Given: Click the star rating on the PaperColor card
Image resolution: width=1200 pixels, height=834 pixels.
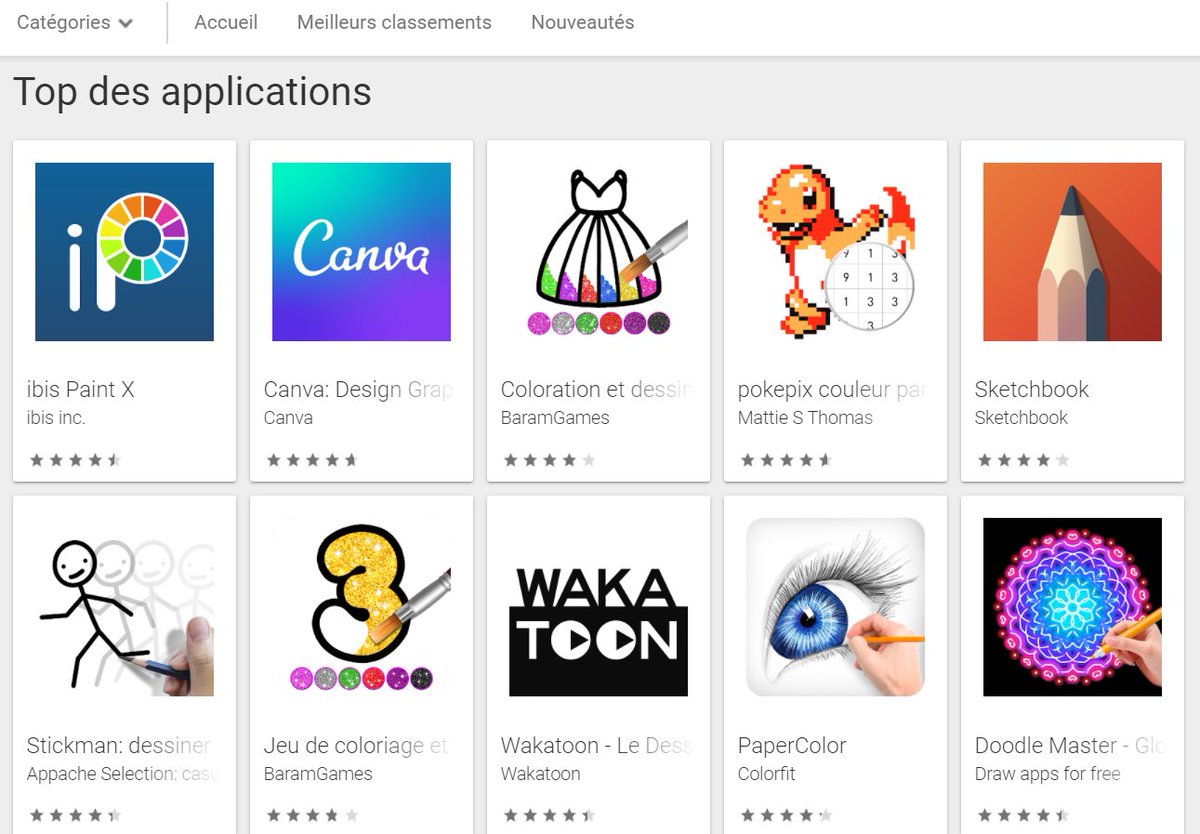Looking at the screenshot, I should click(786, 816).
